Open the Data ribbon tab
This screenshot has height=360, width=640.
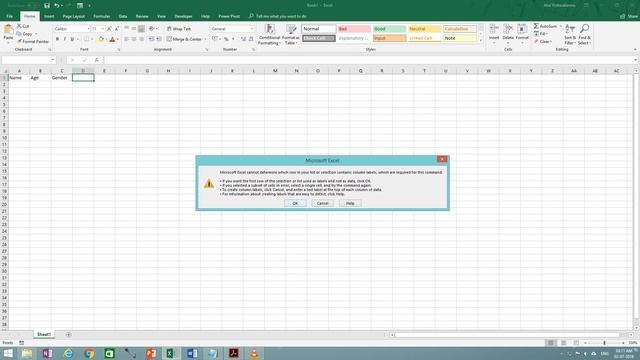coord(123,16)
